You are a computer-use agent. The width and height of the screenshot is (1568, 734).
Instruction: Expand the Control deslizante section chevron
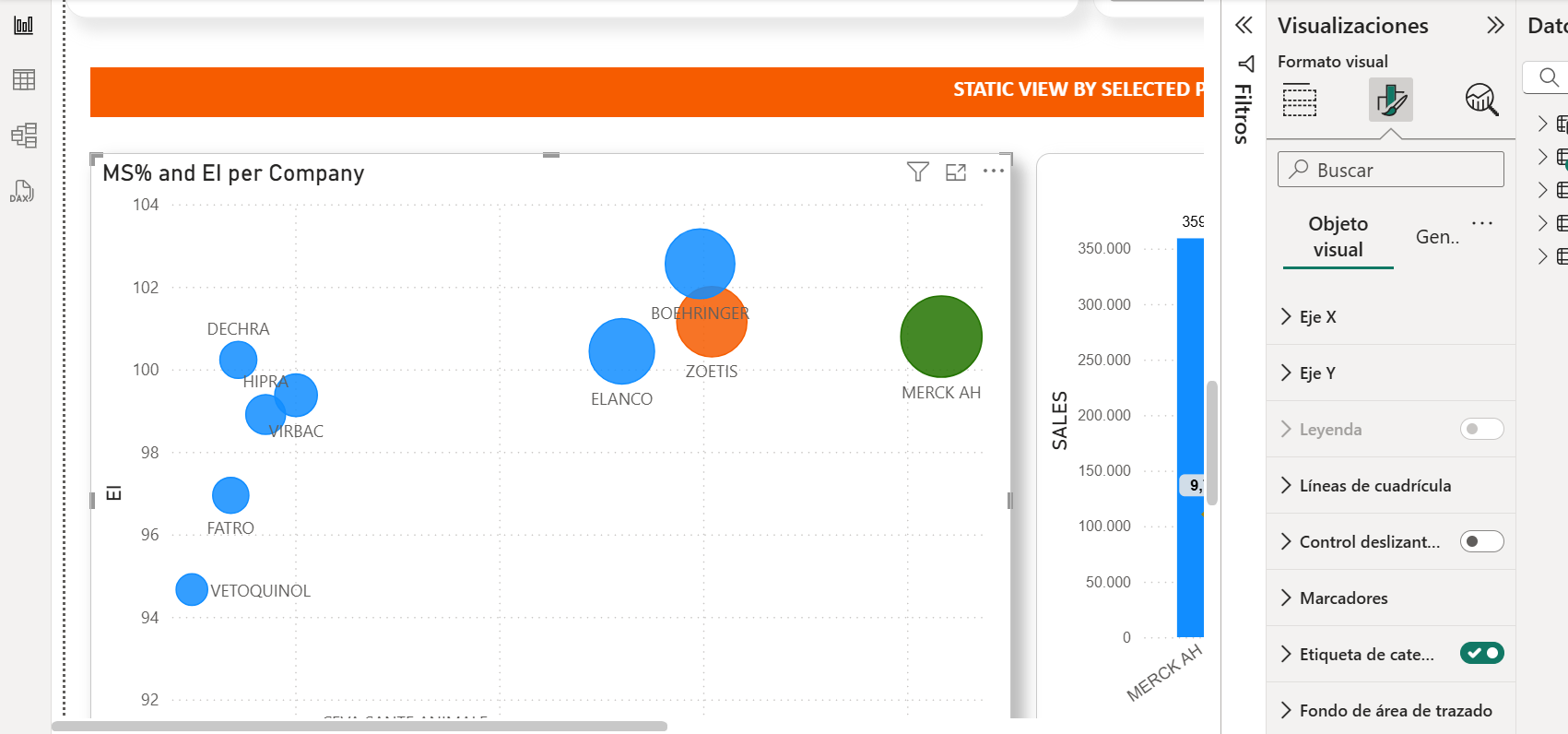1286,541
